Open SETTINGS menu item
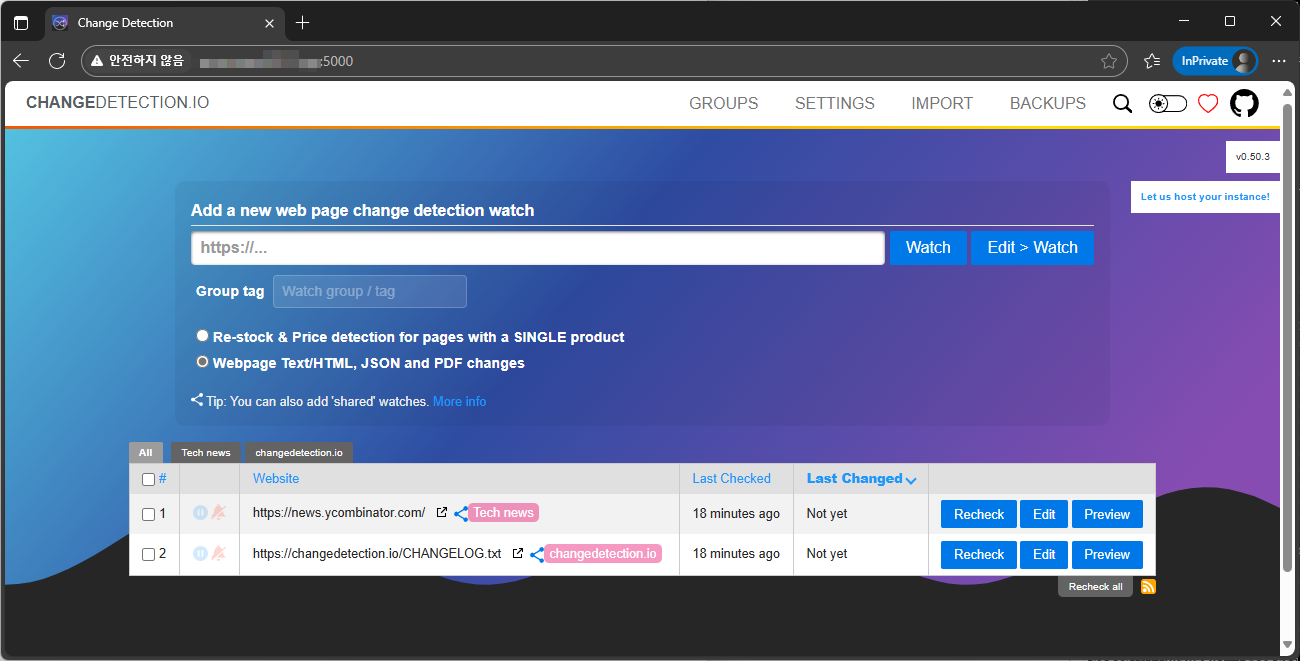Image resolution: width=1300 pixels, height=661 pixels. (x=835, y=103)
